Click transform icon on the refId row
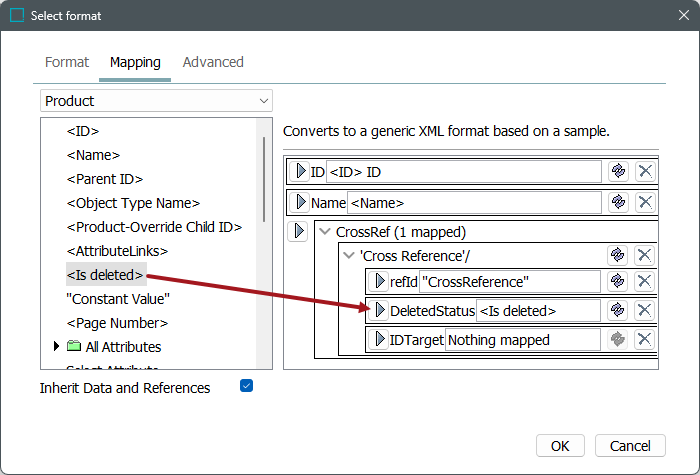The image size is (700, 475). pyautogui.click(x=618, y=281)
